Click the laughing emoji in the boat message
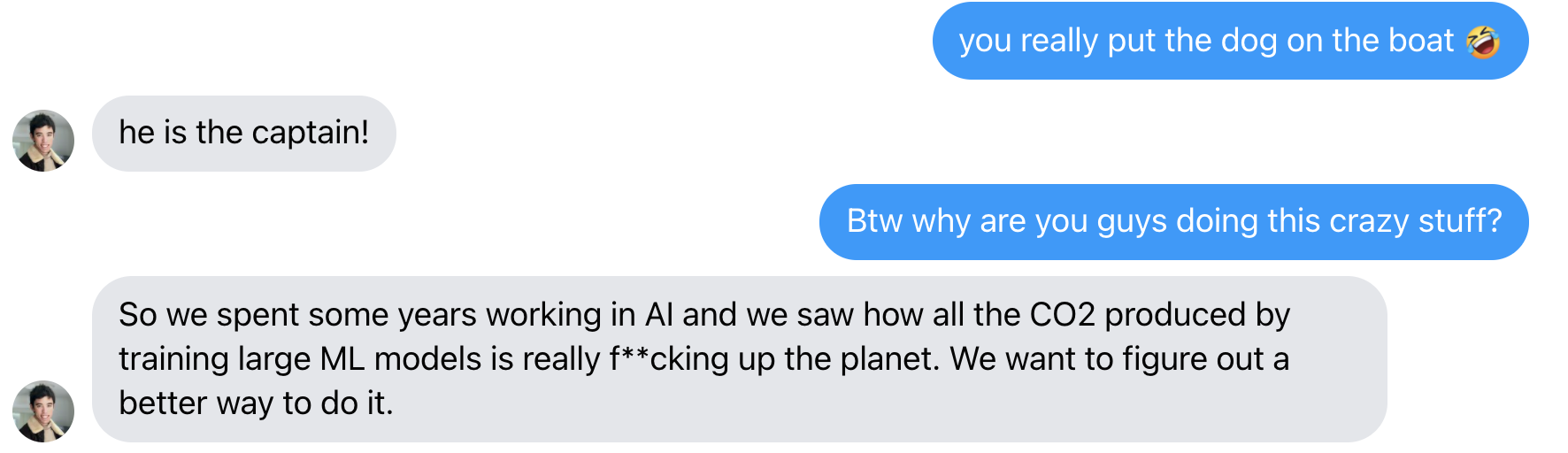 click(1483, 42)
